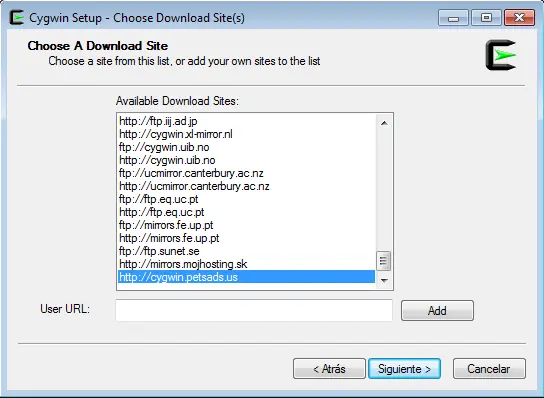Select mirror ftp://cygwin.uib.no
Viewport: 544px width, 398px height.
246,147
